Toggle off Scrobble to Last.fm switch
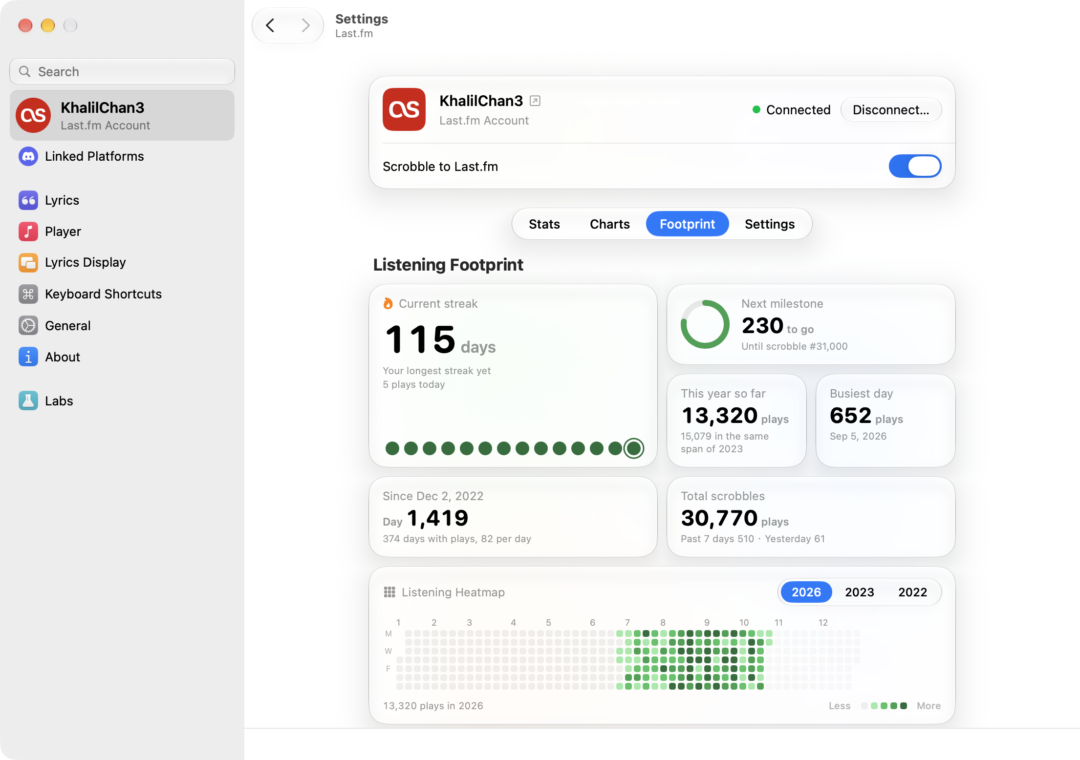The width and height of the screenshot is (1080, 760). click(915, 166)
